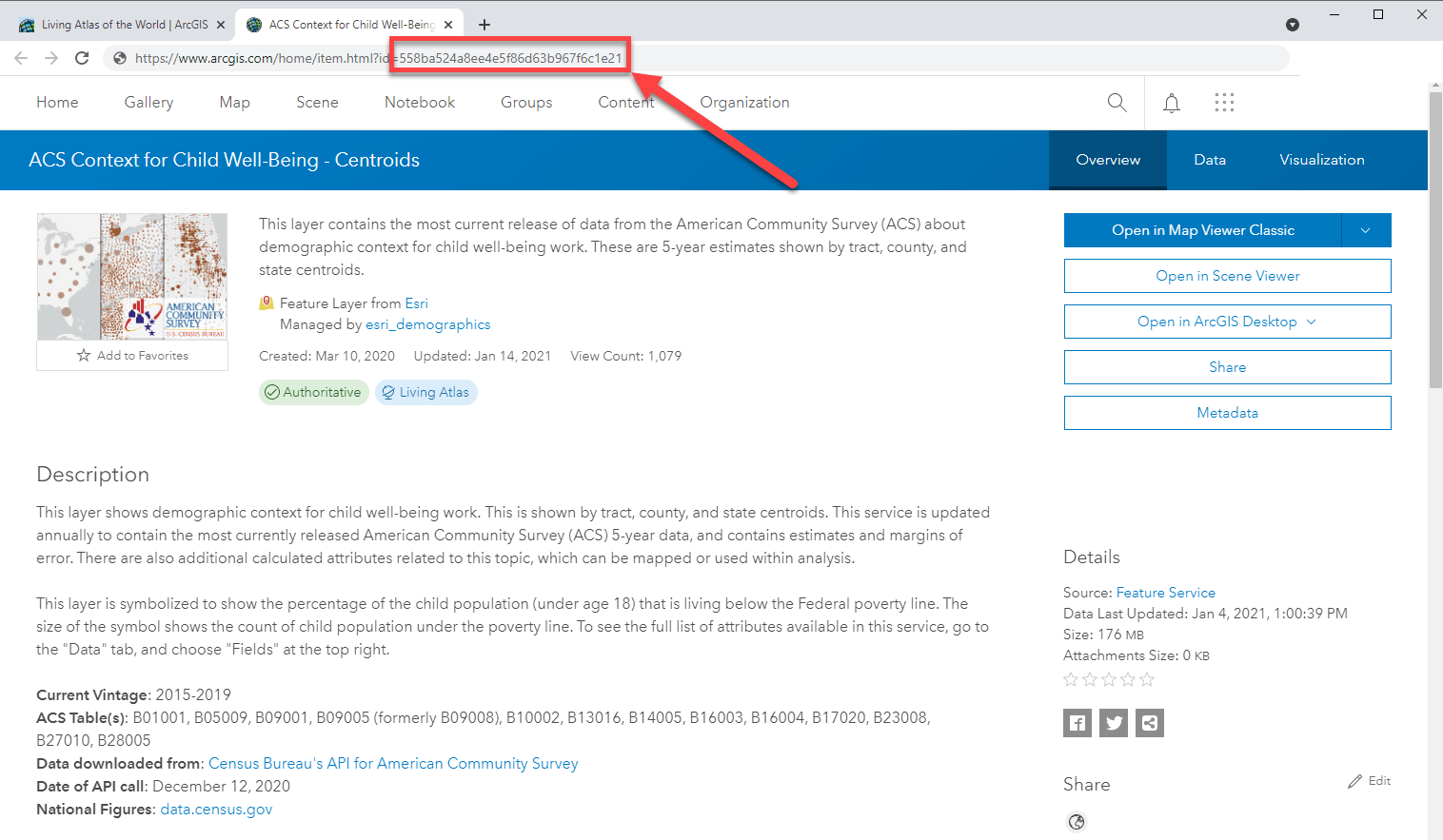Click the item title ACS Context for Child Well-Being - Centroids
The image size is (1443, 840).
click(x=225, y=160)
